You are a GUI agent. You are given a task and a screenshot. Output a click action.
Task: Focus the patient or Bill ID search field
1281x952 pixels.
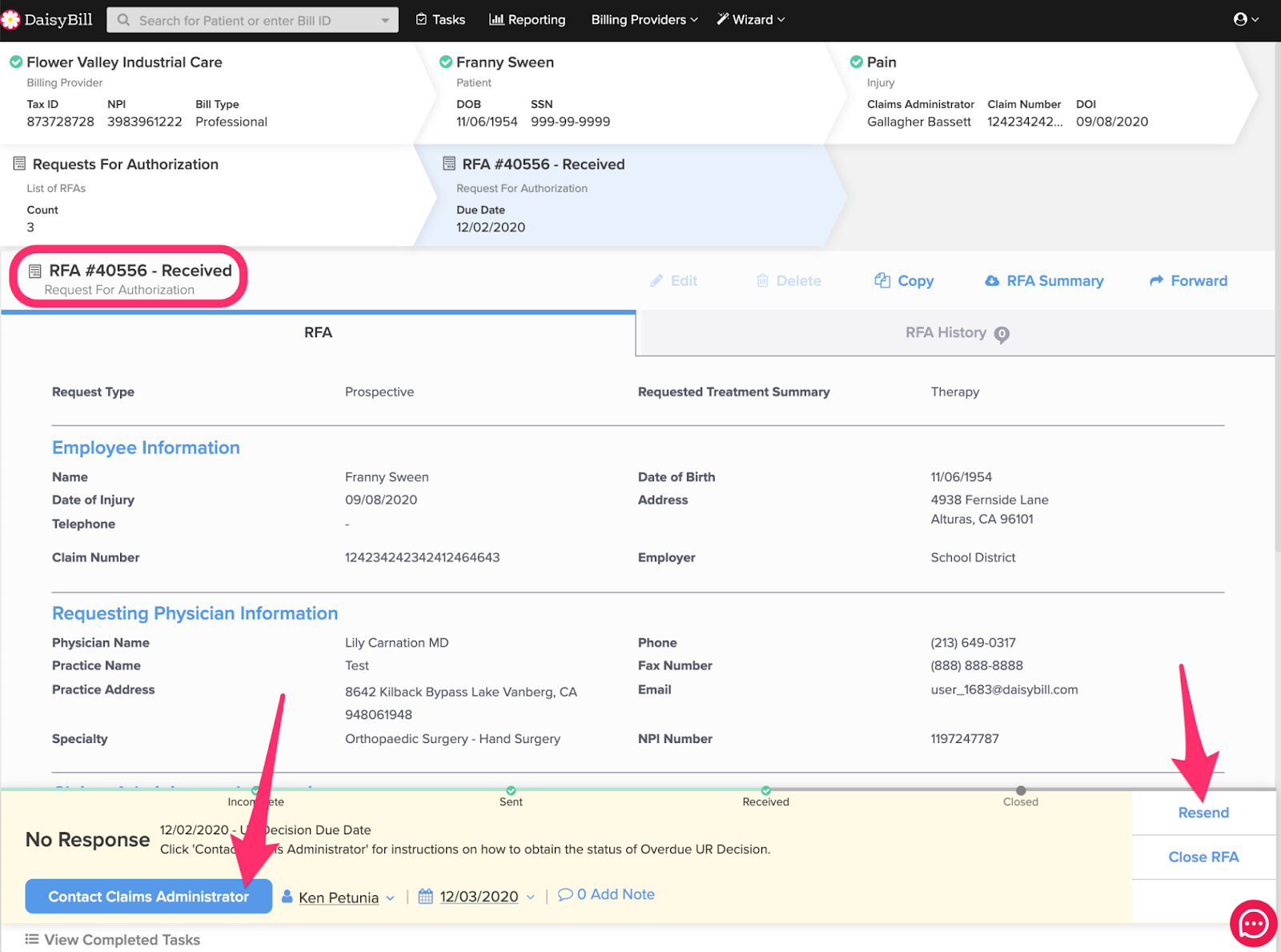[252, 21]
